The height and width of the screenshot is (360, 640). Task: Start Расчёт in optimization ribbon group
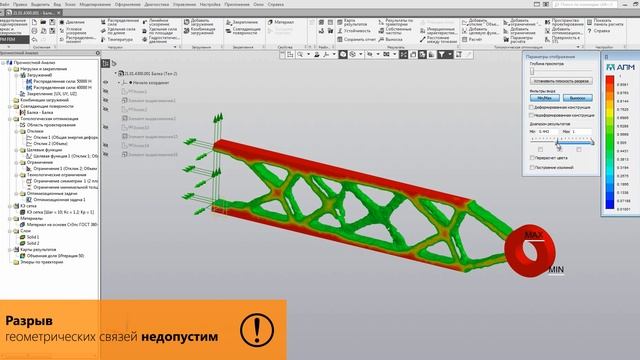point(471,40)
